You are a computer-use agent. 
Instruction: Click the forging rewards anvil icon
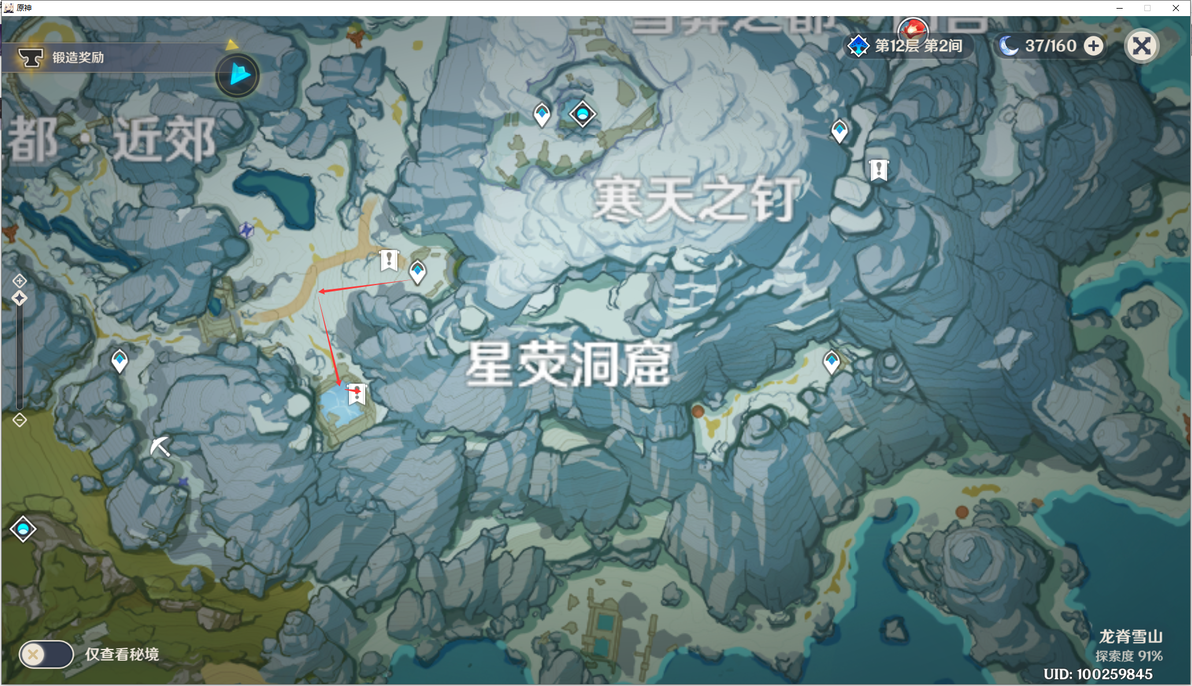tap(30, 57)
